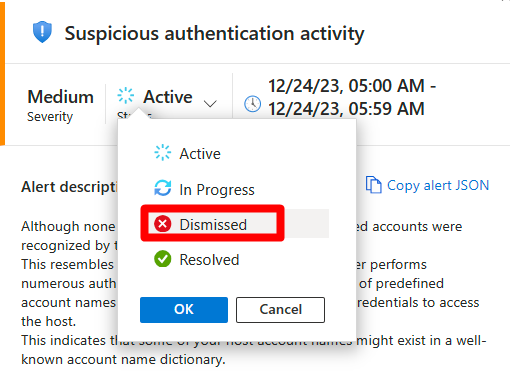Click the spinner icon next to the Active menu option

[x=163, y=153]
